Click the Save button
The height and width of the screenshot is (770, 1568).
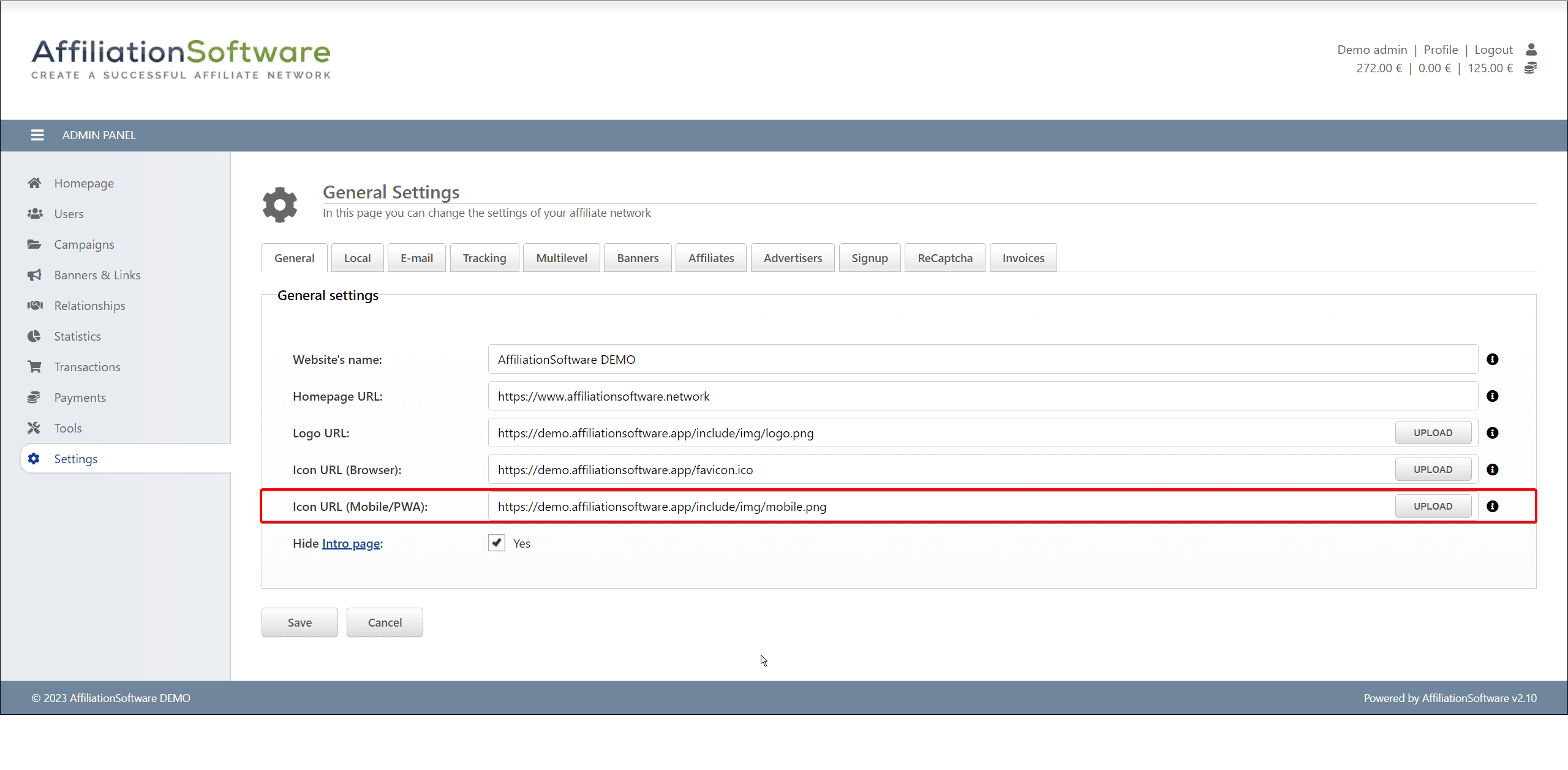[x=300, y=622]
